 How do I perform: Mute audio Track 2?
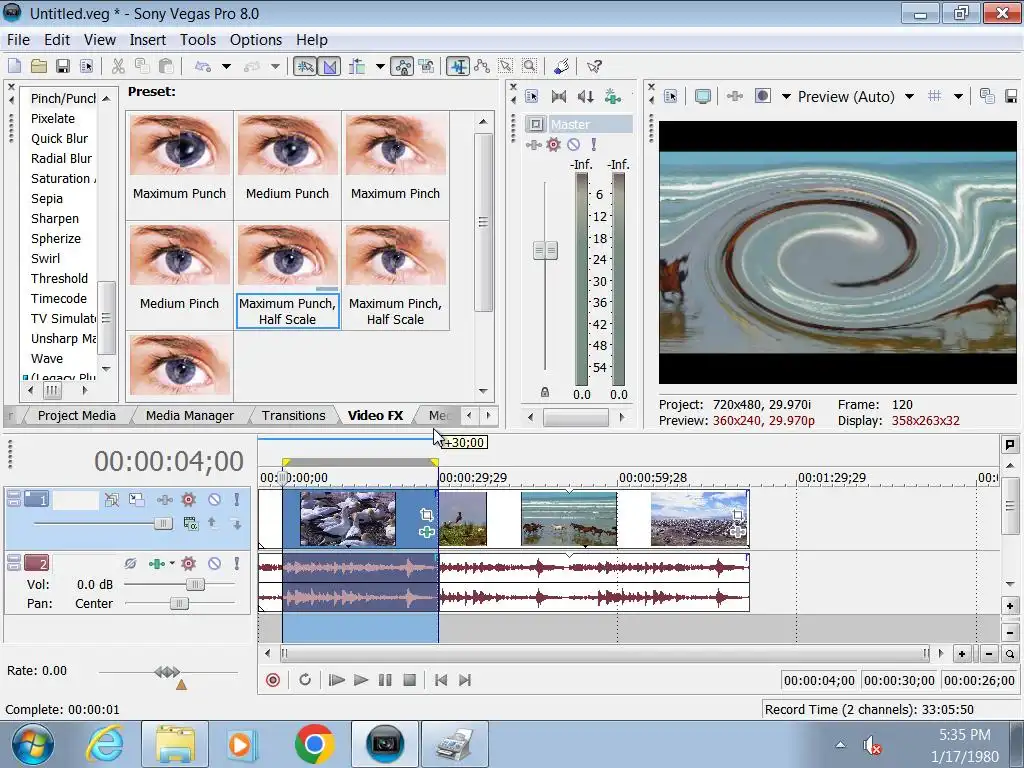(214, 563)
